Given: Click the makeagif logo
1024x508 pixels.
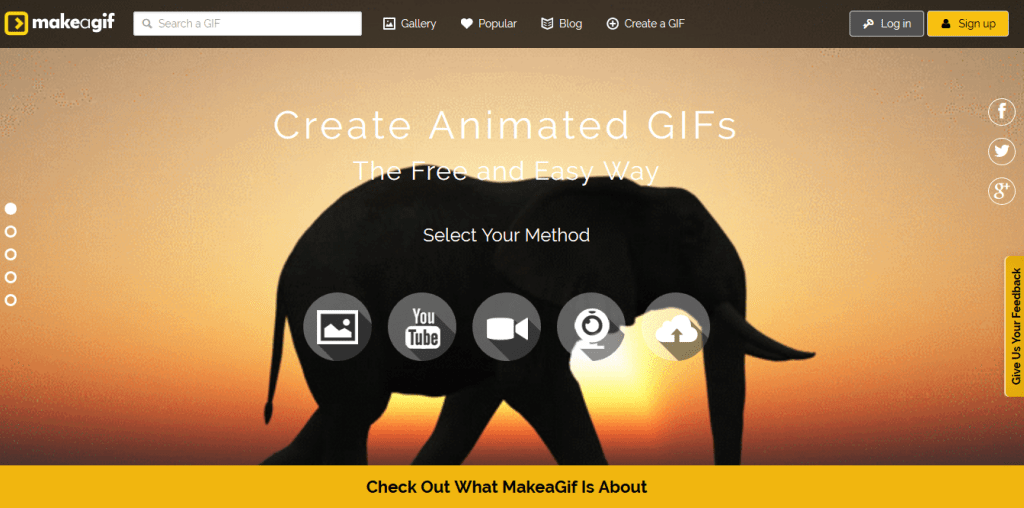Looking at the screenshot, I should pyautogui.click(x=59, y=24).
